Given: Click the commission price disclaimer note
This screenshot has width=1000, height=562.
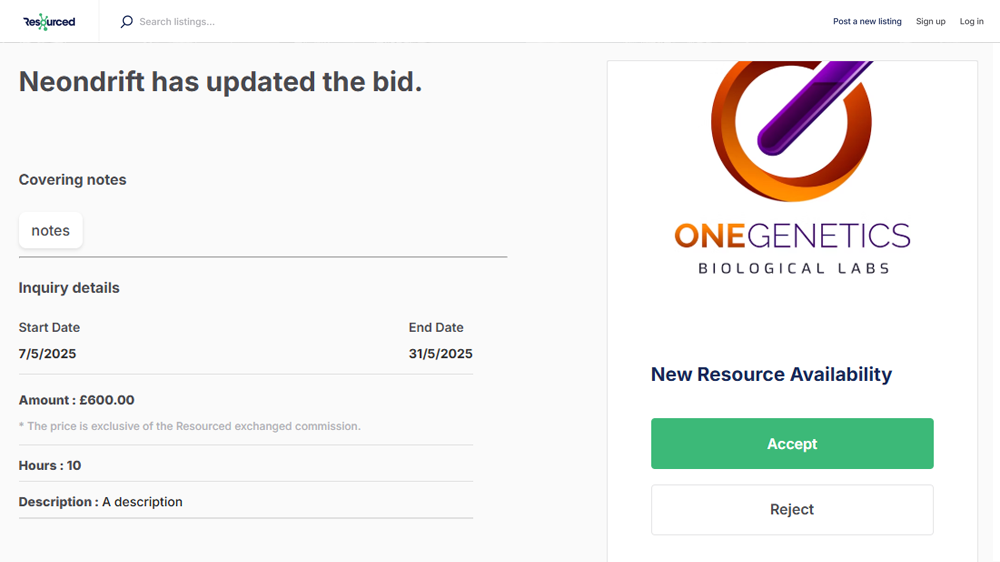Looking at the screenshot, I should [190, 426].
